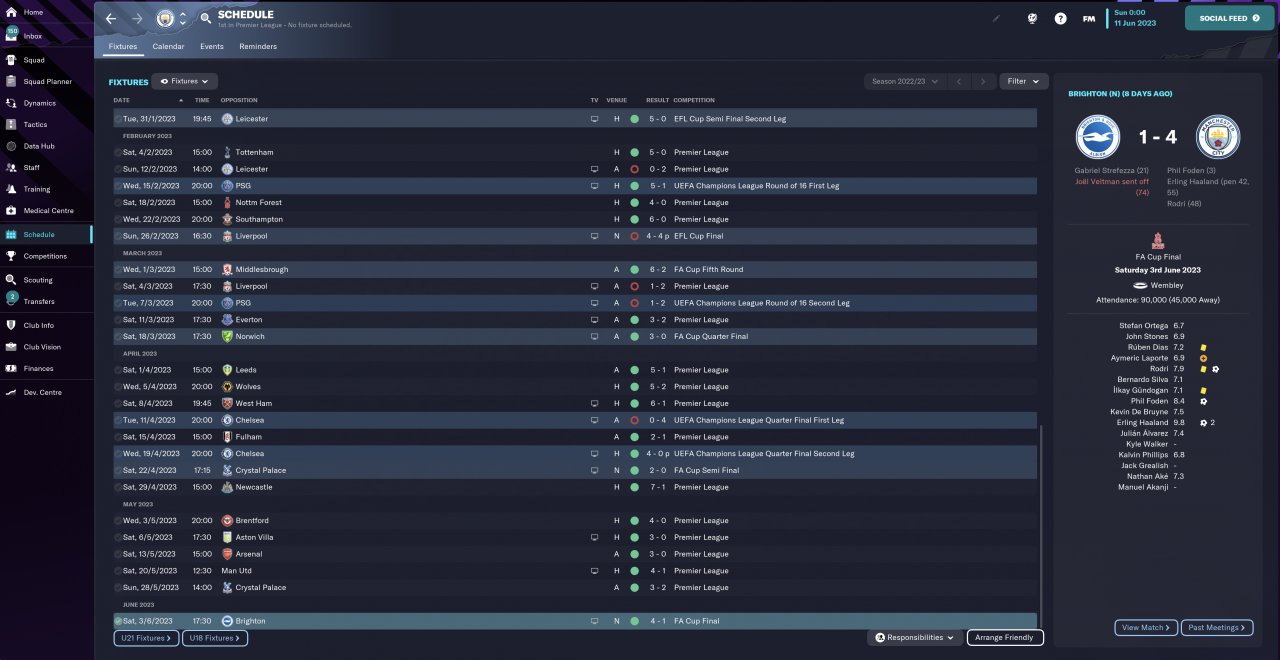Click the Arrange Friendly button
Image resolution: width=1280 pixels, height=660 pixels.
[x=1005, y=637]
